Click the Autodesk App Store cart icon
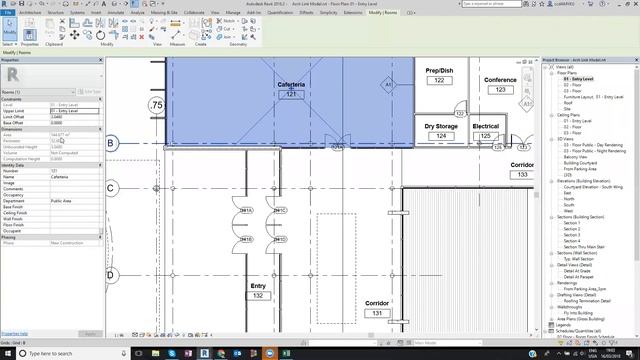The width and height of the screenshot is (640, 360). pyautogui.click(x=590, y=4)
